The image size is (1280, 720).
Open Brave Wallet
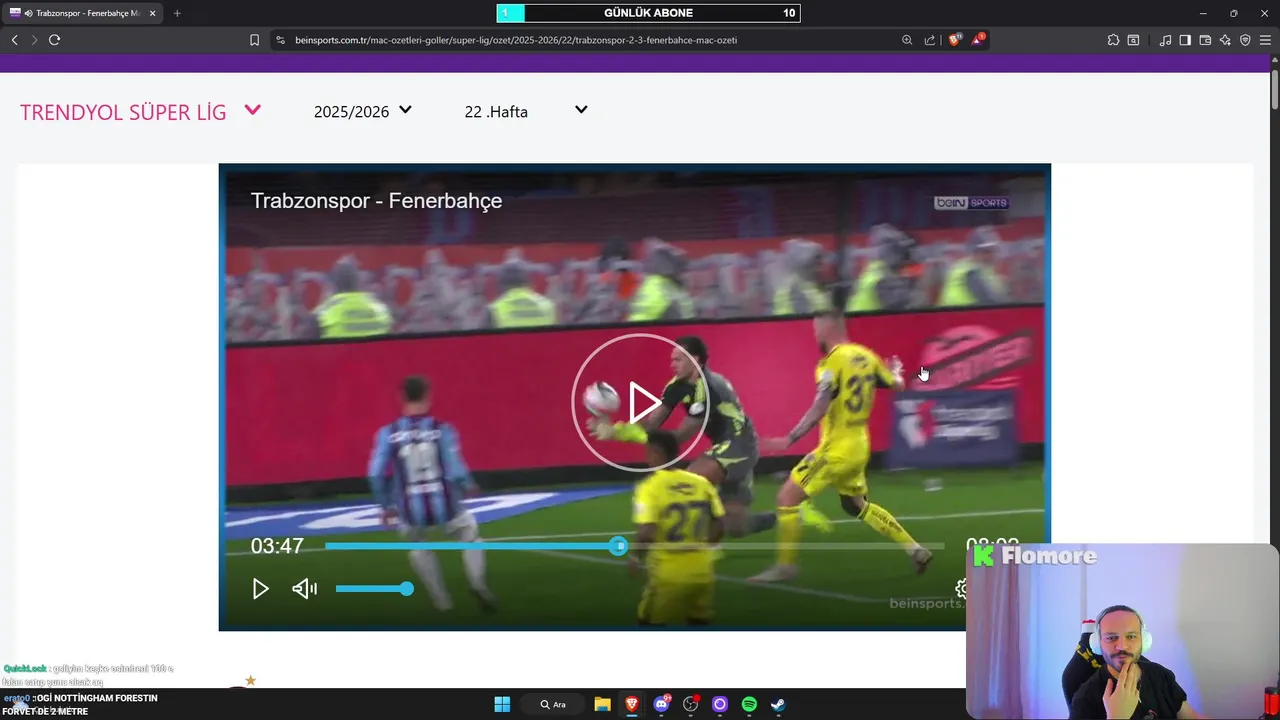1205,40
